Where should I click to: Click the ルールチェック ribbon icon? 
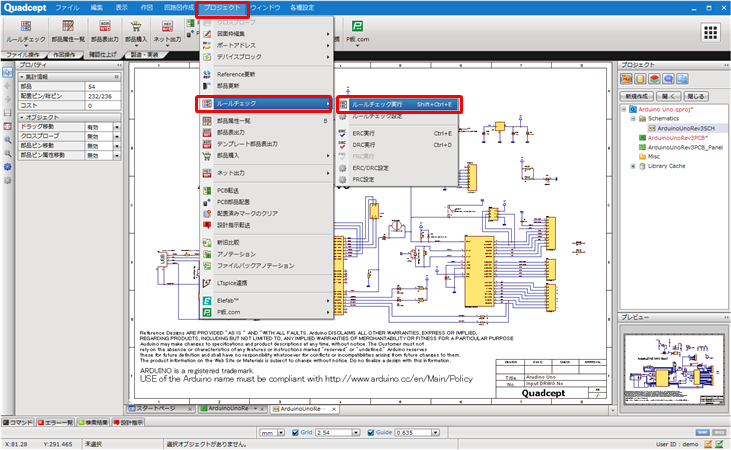coord(26,26)
